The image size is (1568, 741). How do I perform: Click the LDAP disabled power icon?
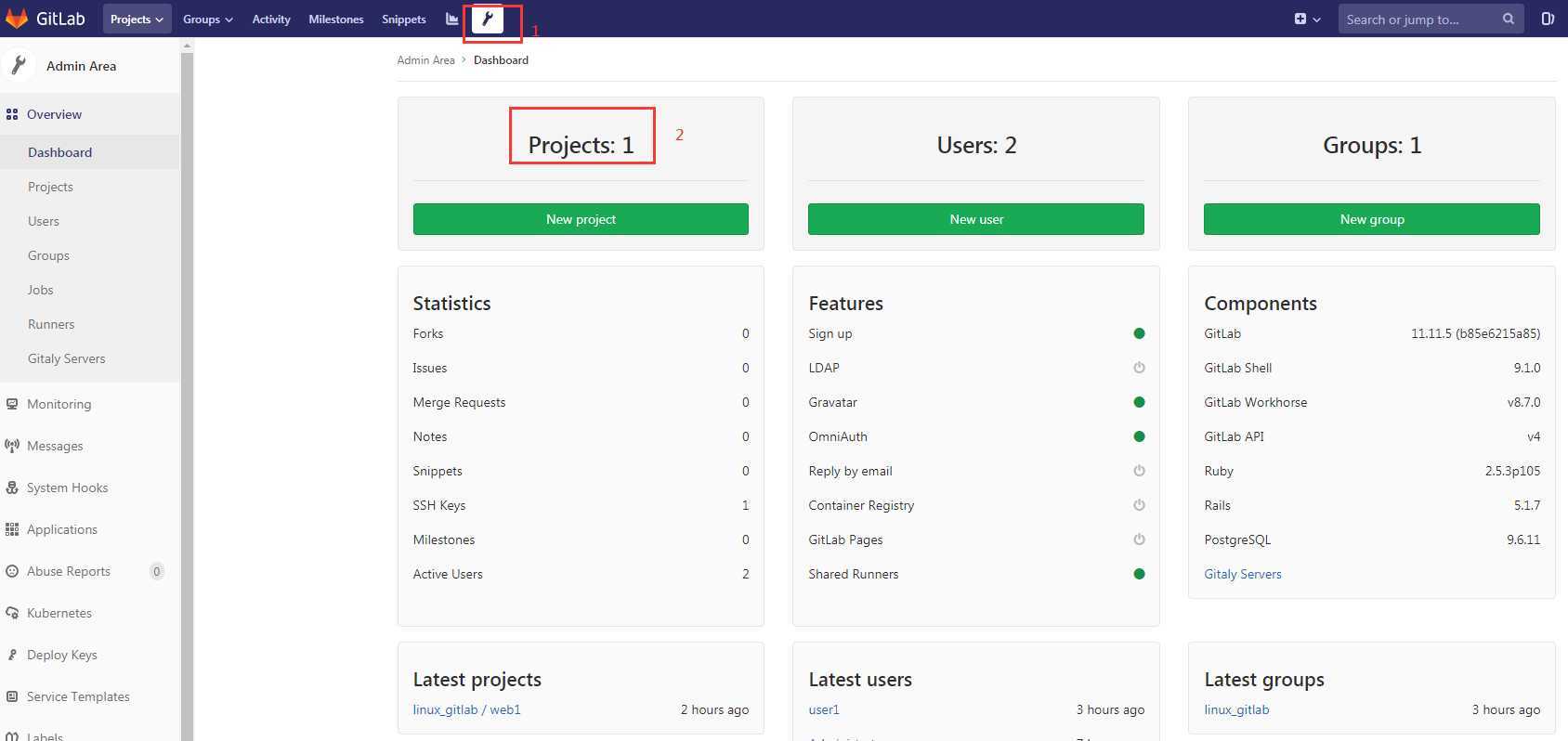point(1139,368)
